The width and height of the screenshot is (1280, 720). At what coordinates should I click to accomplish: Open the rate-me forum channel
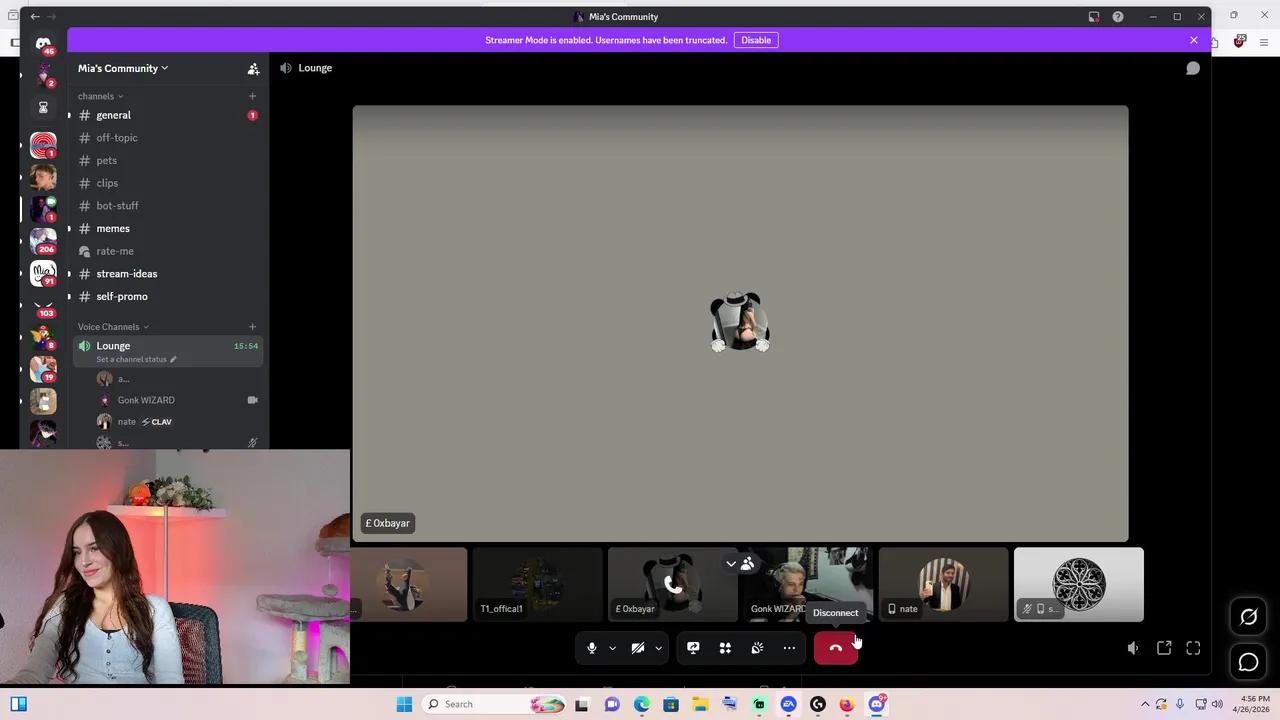[x=166, y=251]
